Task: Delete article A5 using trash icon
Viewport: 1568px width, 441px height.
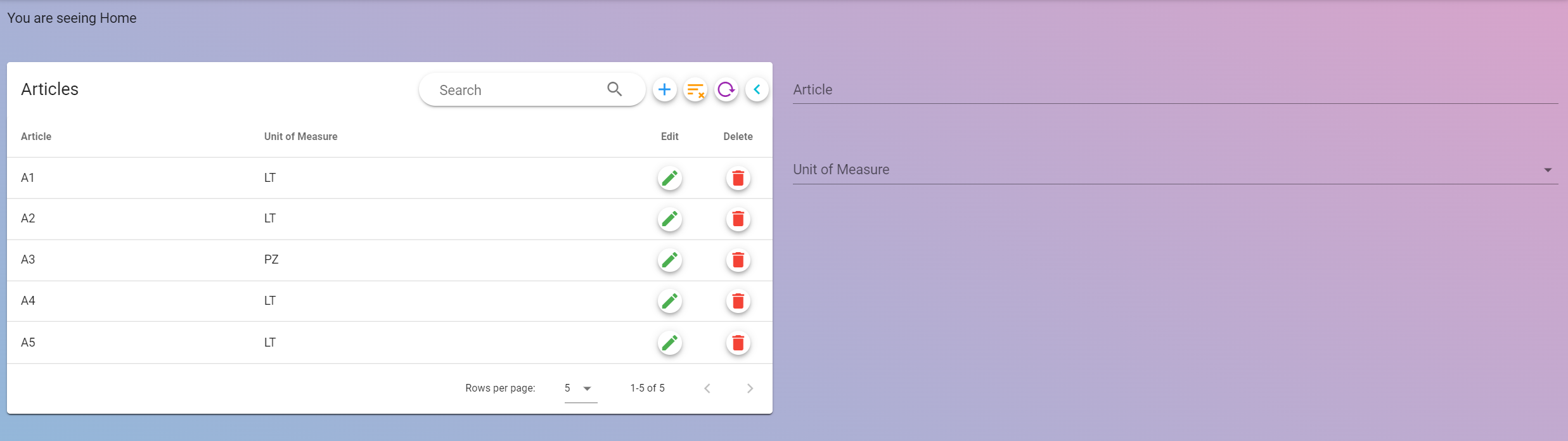Action: point(738,343)
